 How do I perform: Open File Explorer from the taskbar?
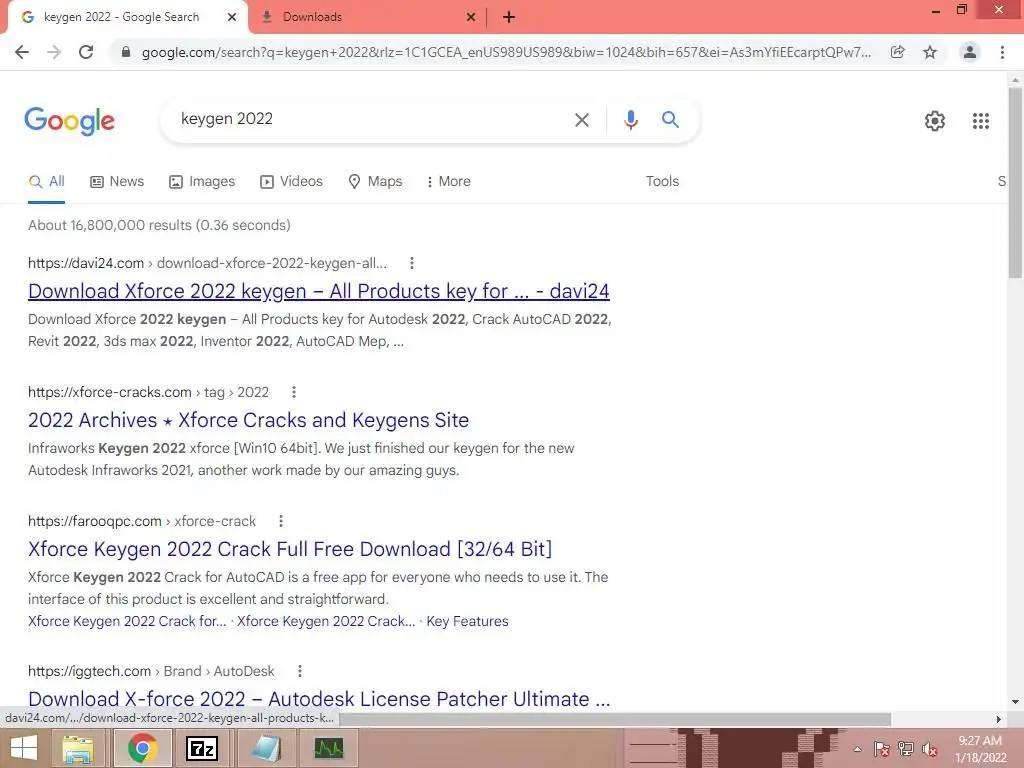pos(78,748)
